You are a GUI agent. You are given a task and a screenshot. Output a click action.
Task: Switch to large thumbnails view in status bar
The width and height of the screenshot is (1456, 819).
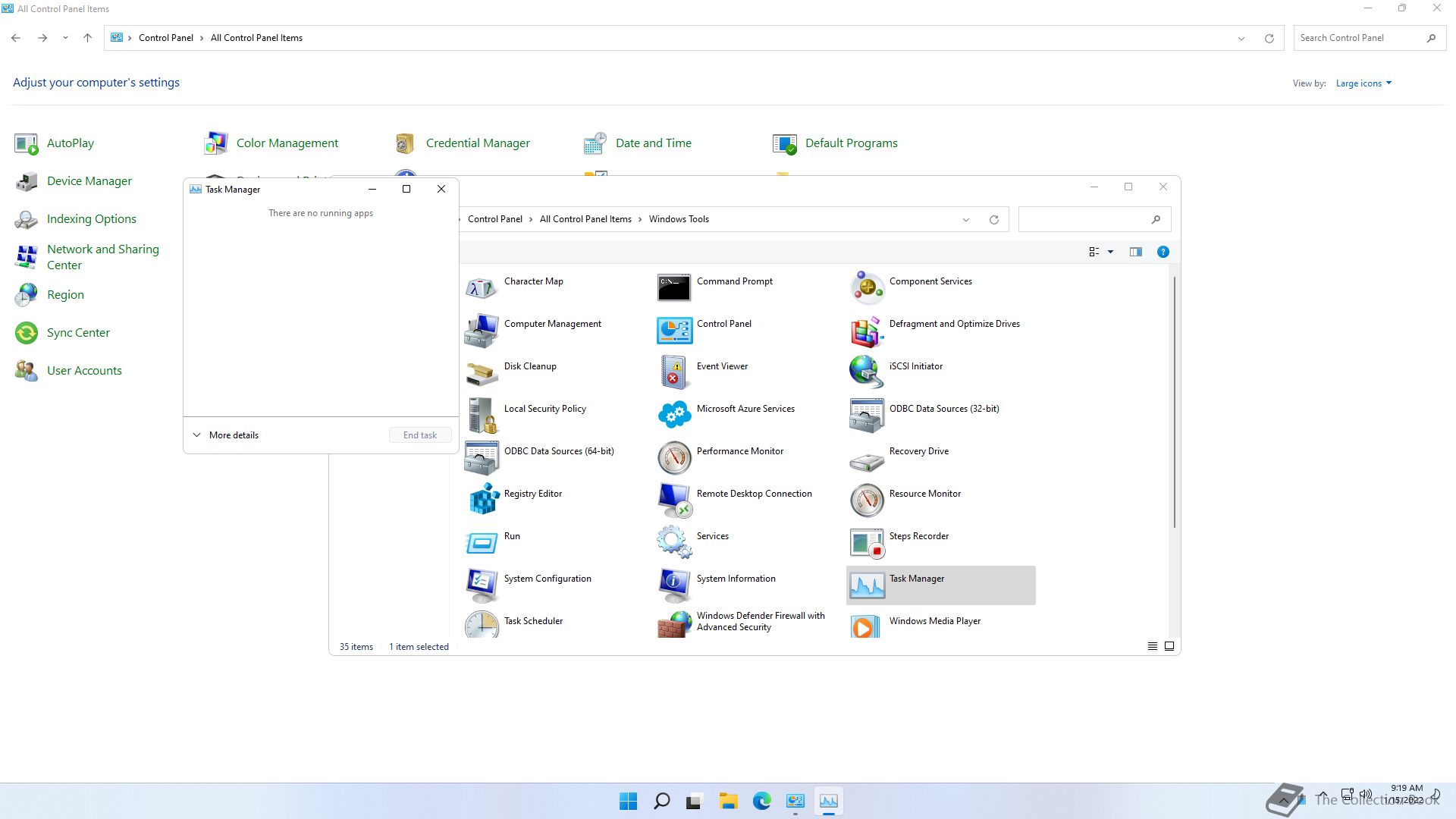tap(1169, 646)
